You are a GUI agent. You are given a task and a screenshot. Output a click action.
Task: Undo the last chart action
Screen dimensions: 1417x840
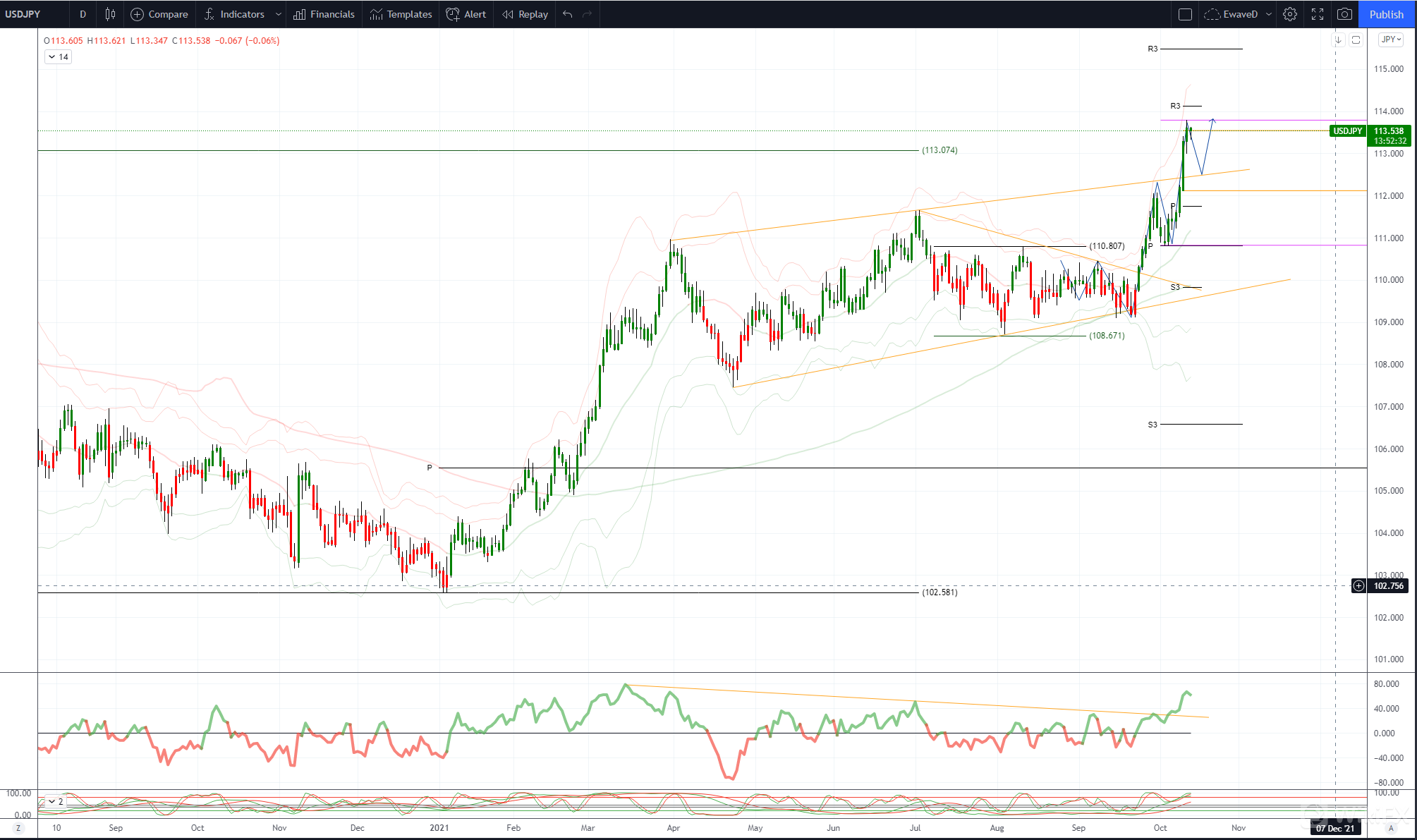[x=567, y=14]
